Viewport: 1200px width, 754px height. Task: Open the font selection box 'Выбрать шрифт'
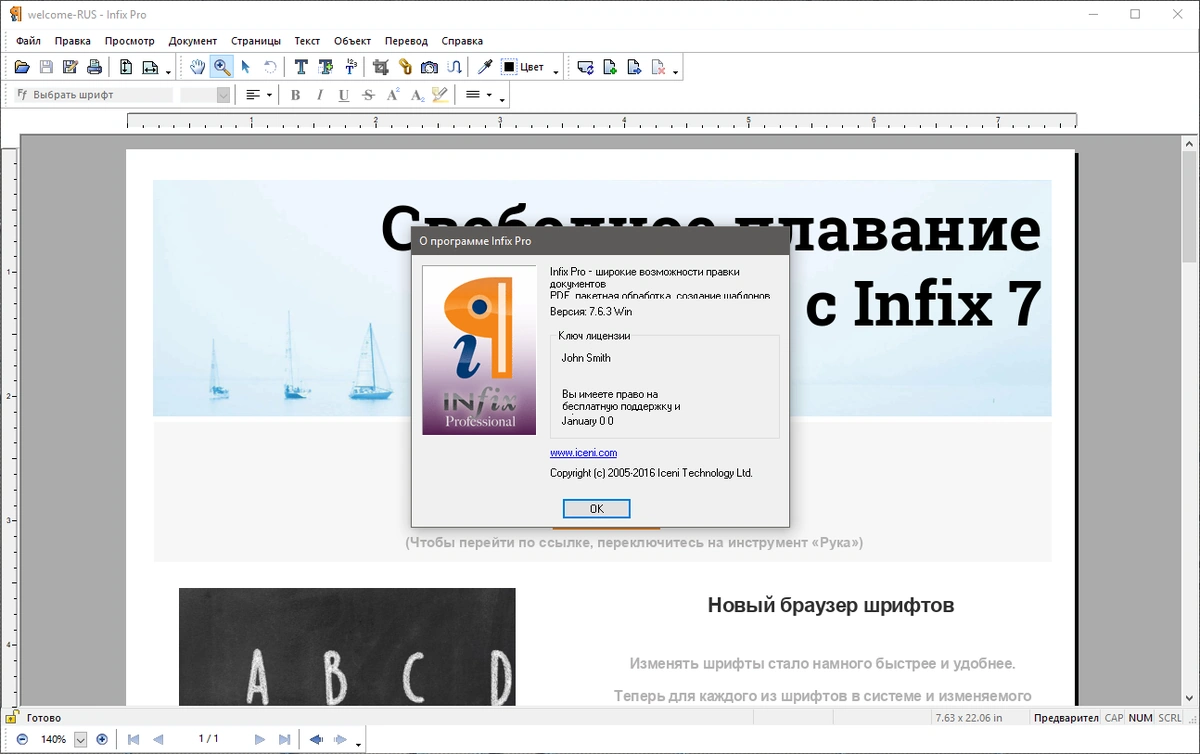[x=93, y=95]
